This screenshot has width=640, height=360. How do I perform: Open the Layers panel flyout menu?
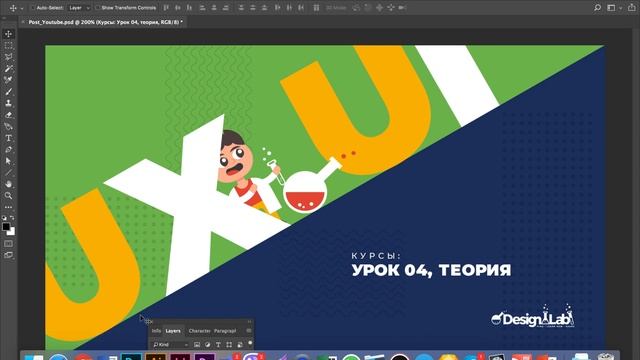pyautogui.click(x=249, y=331)
